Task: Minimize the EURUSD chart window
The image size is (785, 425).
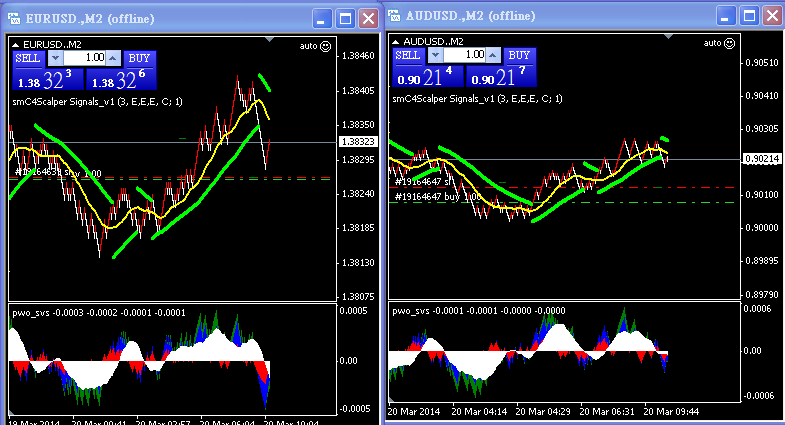Action: tap(322, 19)
